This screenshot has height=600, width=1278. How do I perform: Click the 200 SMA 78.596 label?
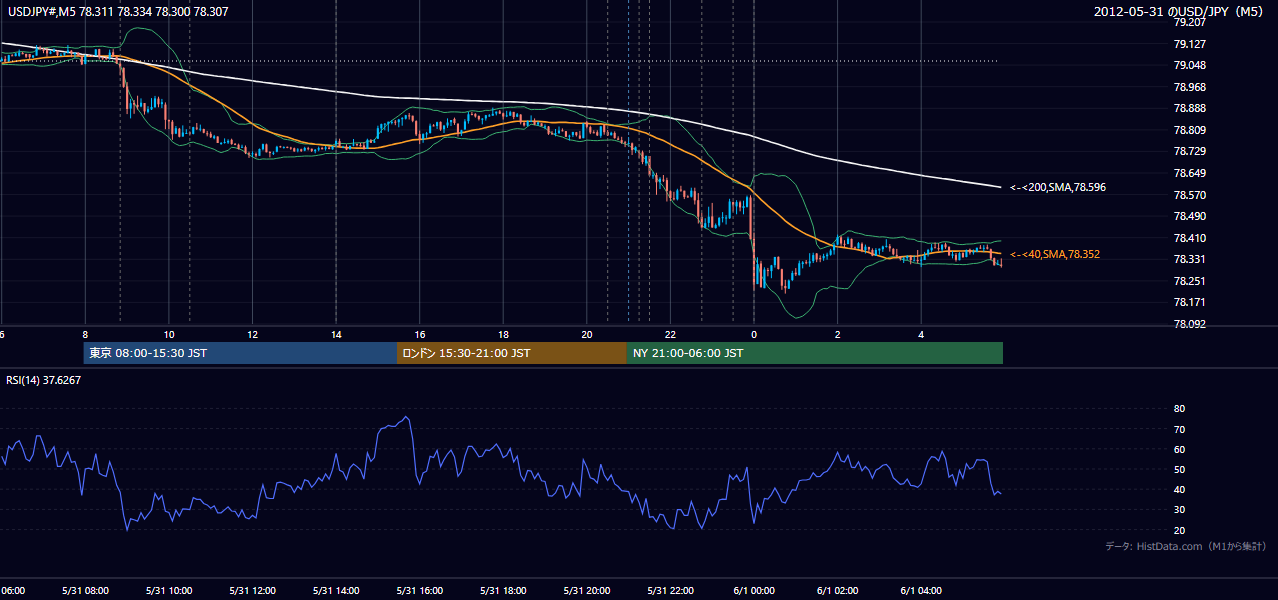pos(1058,187)
